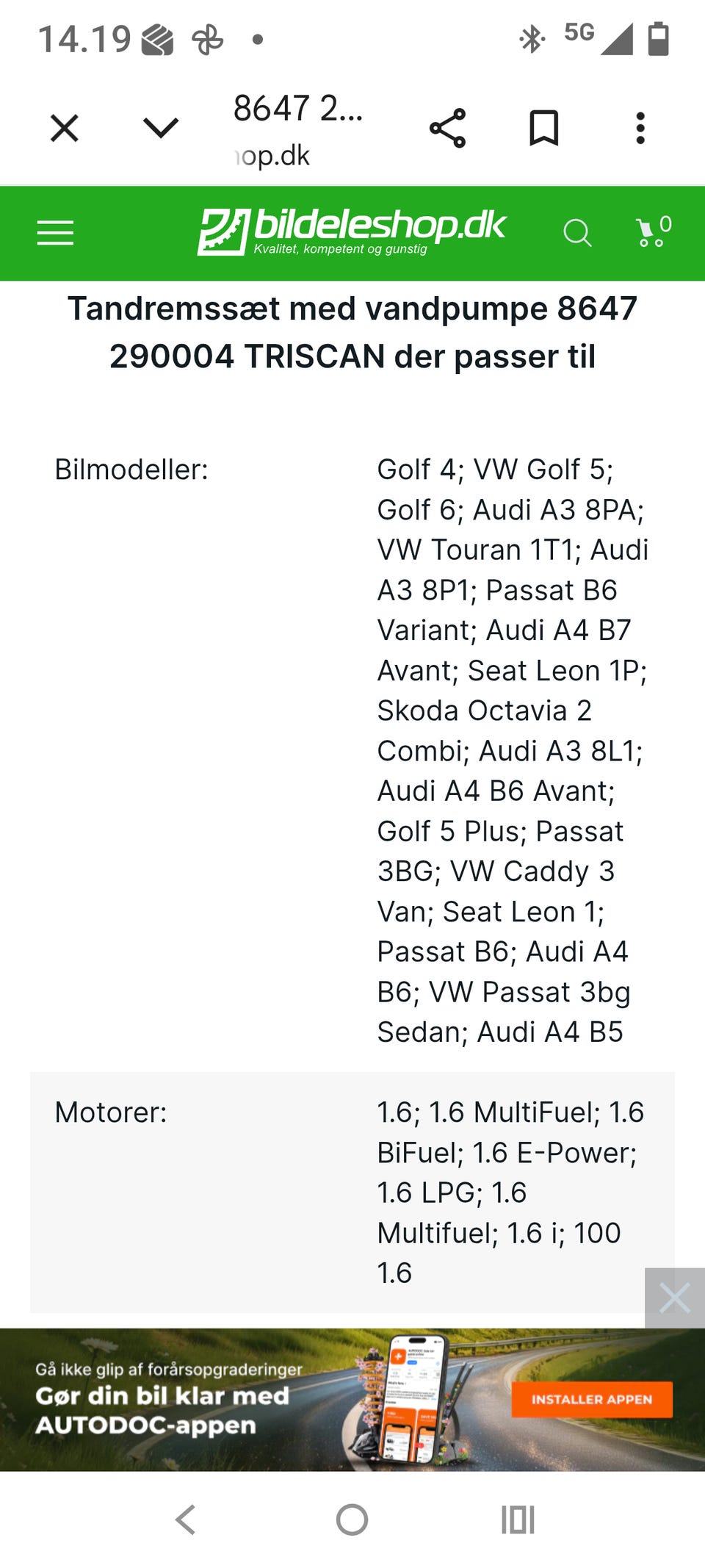Screen dimensions: 705x1568
Task: Open the browser overflow menu
Action: click(x=641, y=127)
